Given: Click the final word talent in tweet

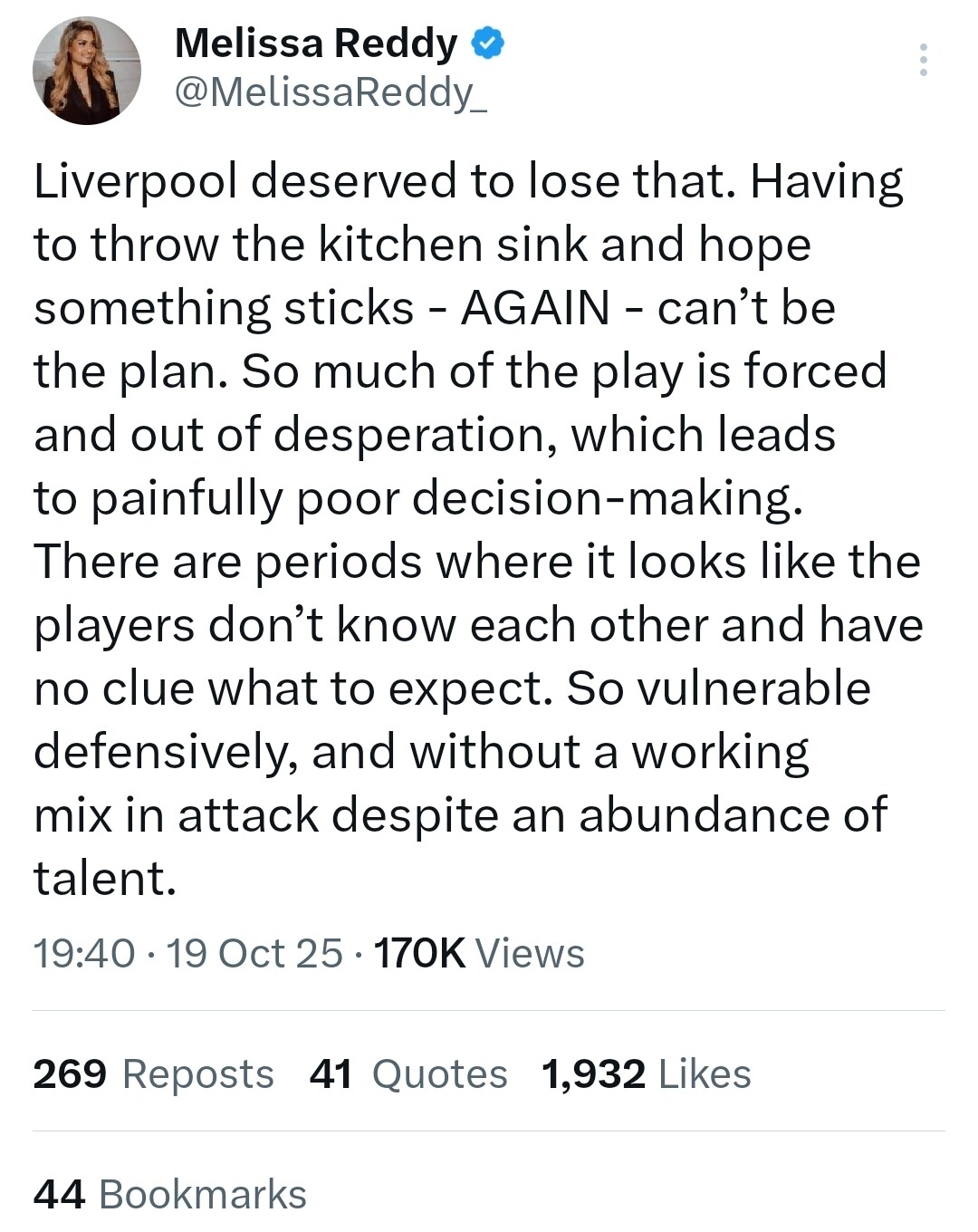Looking at the screenshot, I should coord(104,879).
